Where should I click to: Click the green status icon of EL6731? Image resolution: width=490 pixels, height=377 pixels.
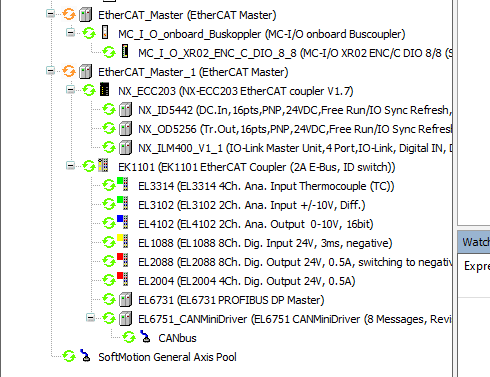coord(109,300)
